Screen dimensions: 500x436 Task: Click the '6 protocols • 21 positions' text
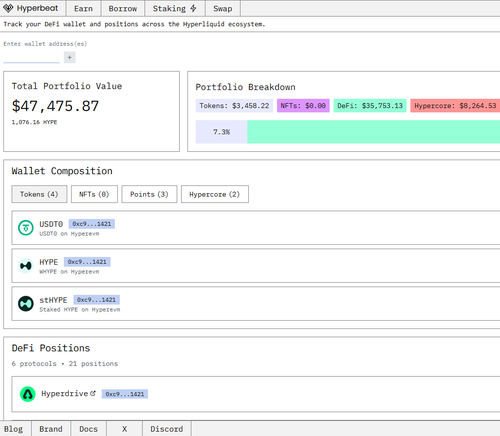tap(65, 364)
